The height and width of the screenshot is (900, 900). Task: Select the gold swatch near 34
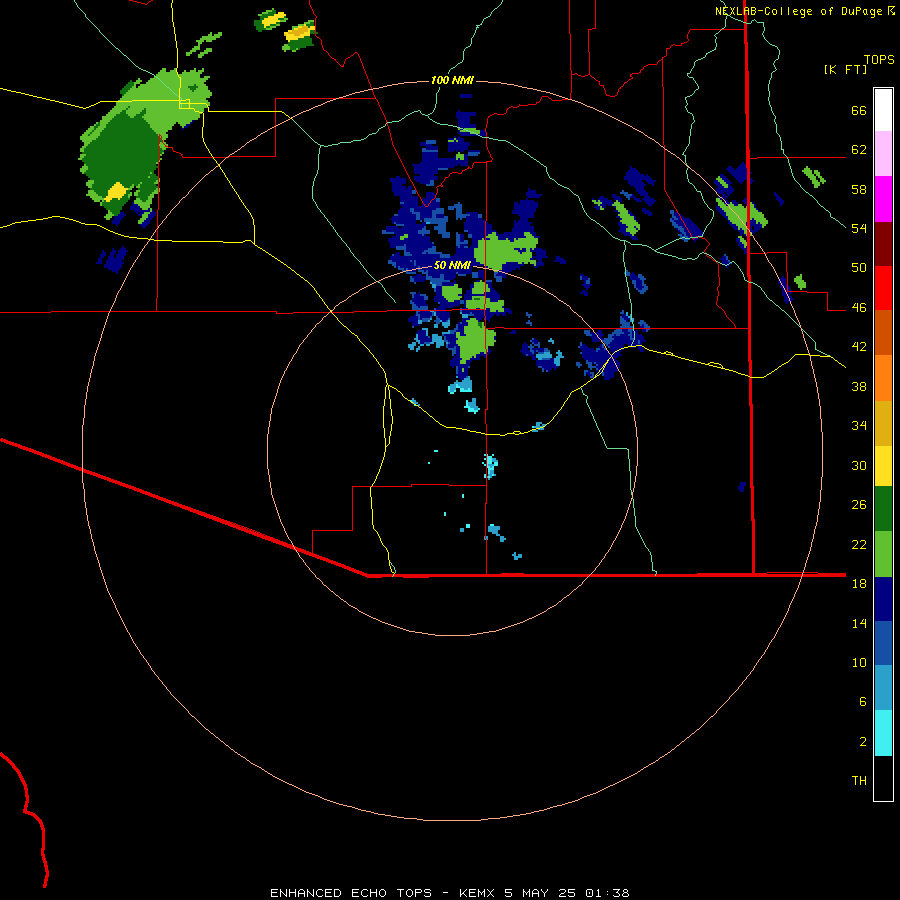click(883, 423)
